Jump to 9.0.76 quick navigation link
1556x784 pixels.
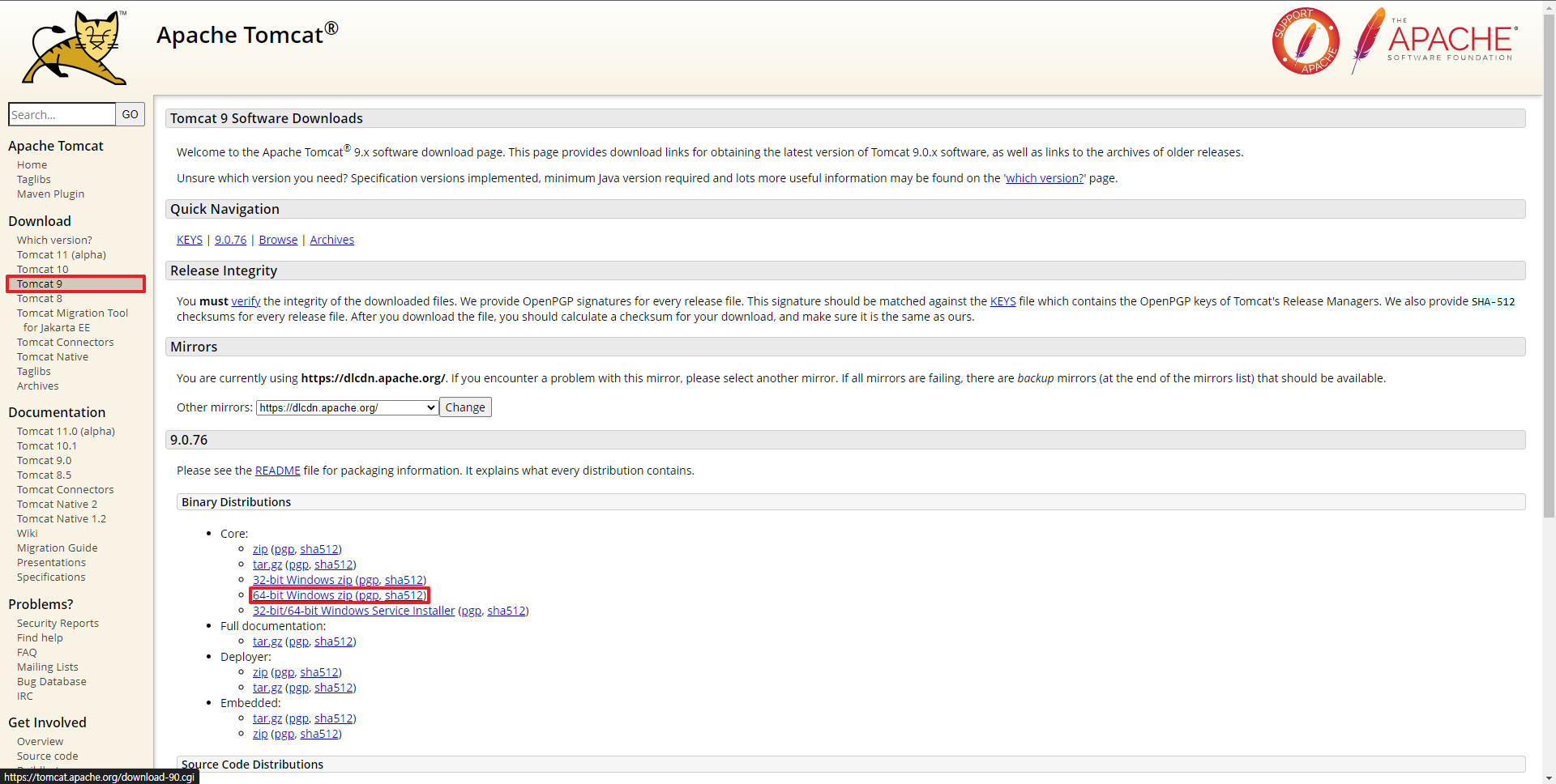point(230,240)
